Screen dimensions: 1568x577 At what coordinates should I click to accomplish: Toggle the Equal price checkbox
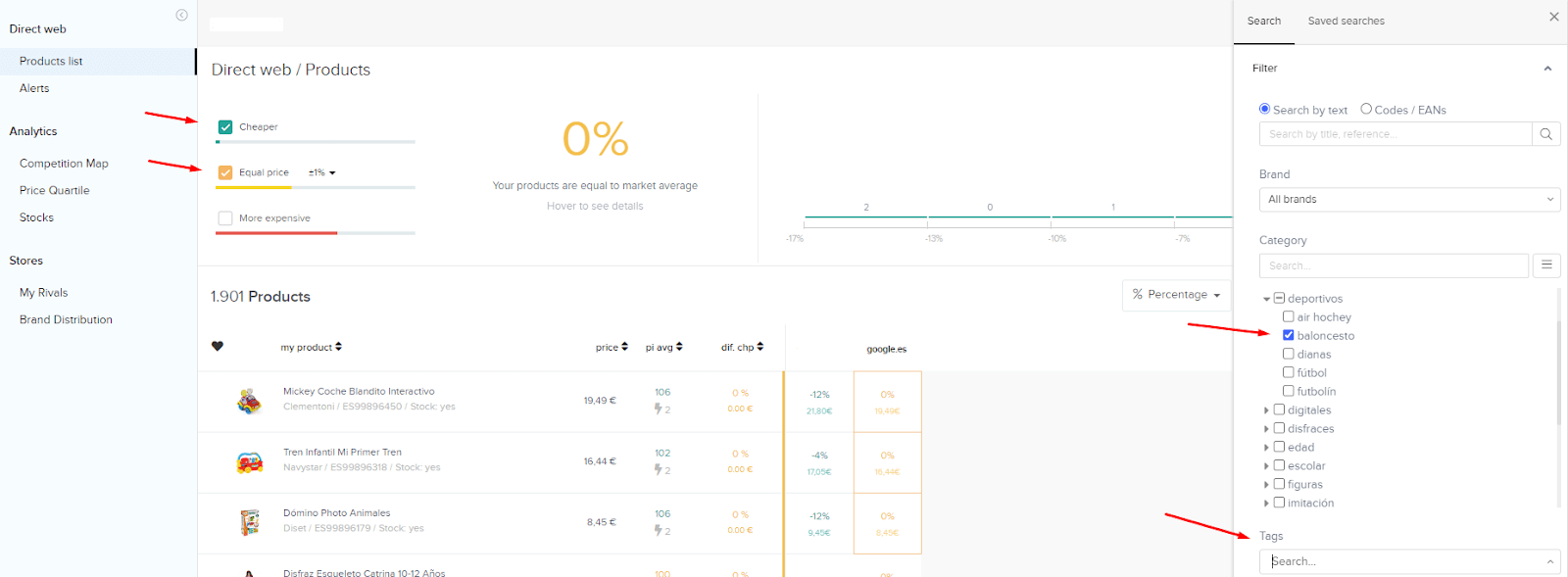[x=225, y=172]
